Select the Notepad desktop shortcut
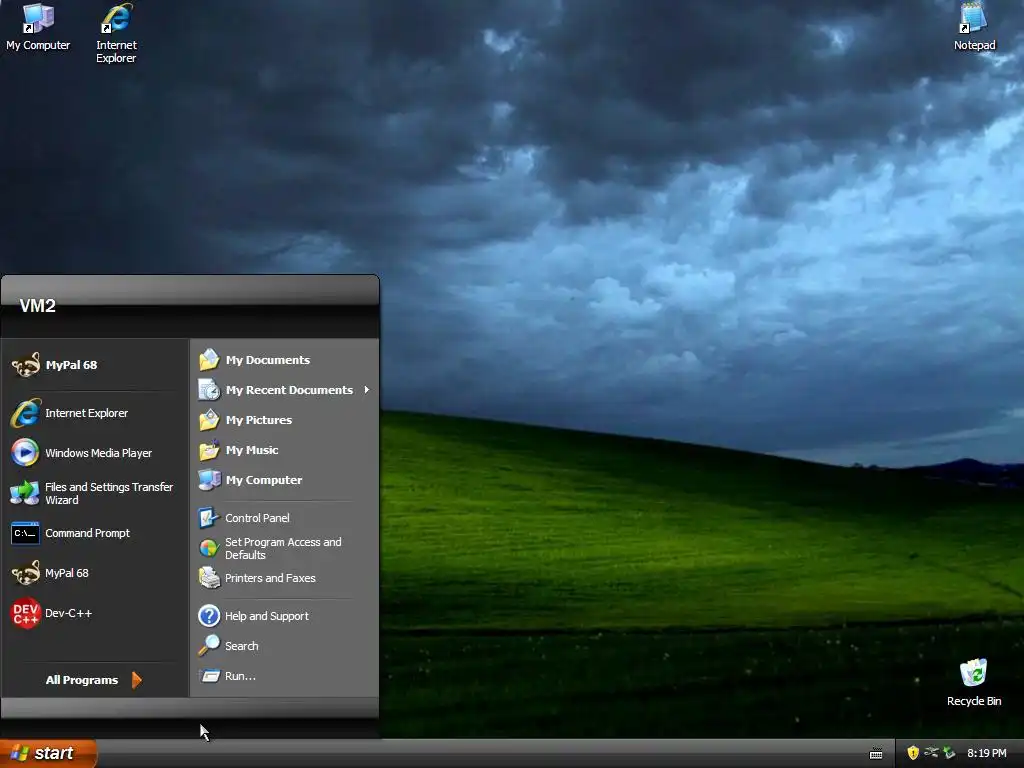 [x=974, y=27]
